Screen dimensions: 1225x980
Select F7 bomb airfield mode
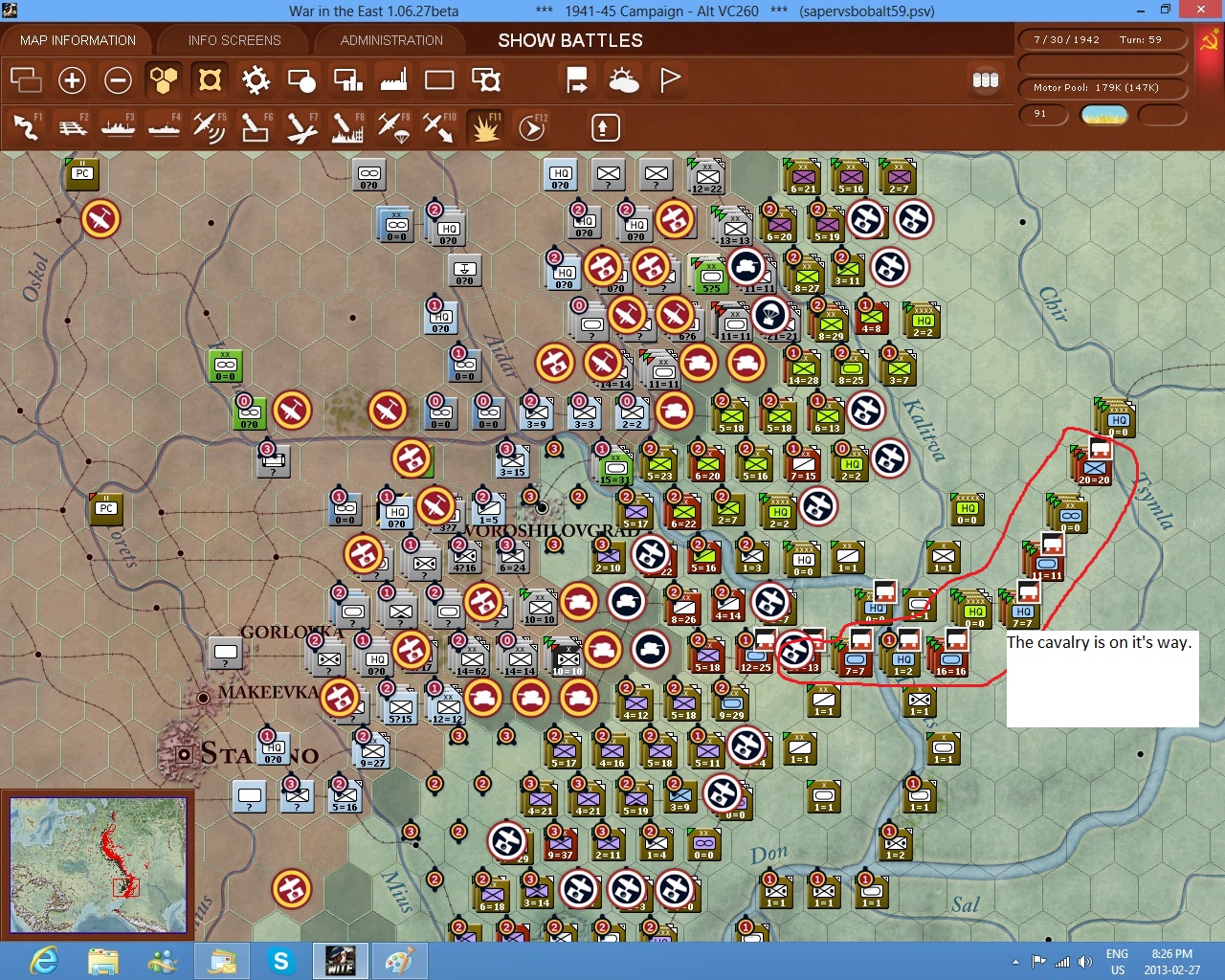click(301, 127)
